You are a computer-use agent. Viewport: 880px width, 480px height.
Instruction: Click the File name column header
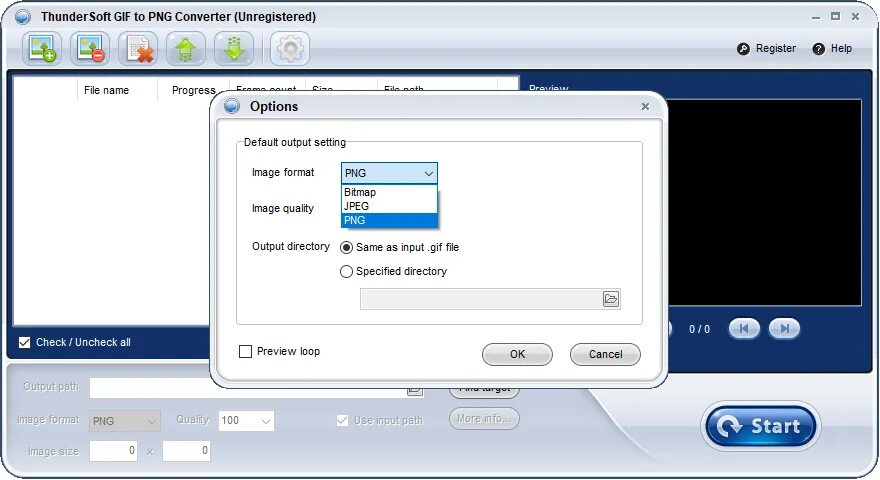106,90
